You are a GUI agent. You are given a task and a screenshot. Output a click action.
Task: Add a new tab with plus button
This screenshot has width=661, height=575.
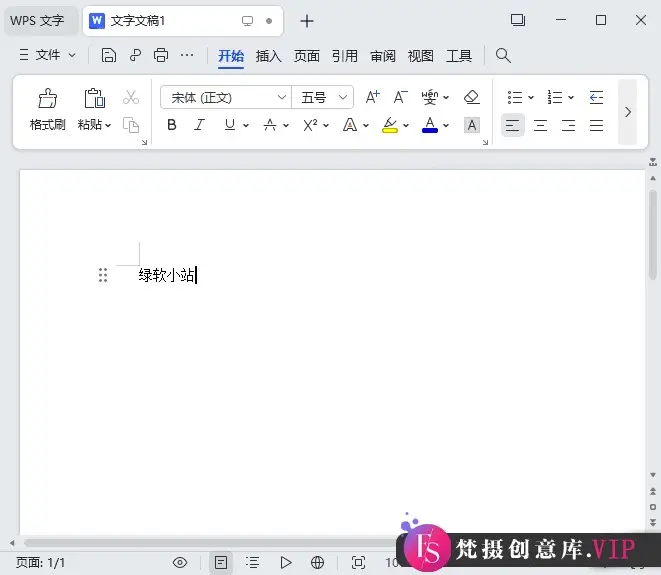point(307,21)
